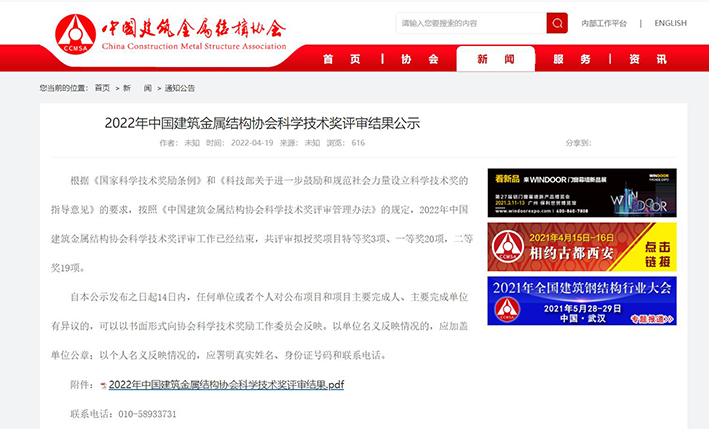Open the 2021年全国建筑钢结构行业大会 banner
This screenshot has height=429, width=709.
[x=582, y=301]
